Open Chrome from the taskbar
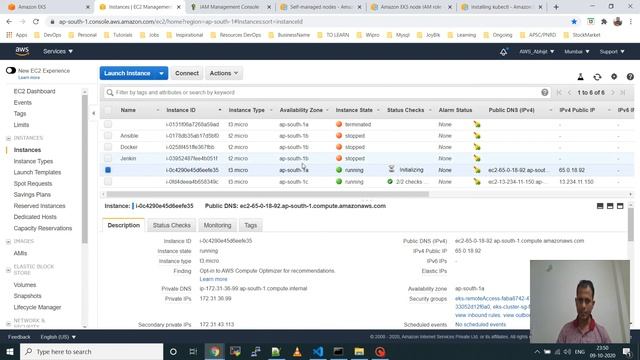The height and width of the screenshot is (360, 640). [x=215, y=351]
